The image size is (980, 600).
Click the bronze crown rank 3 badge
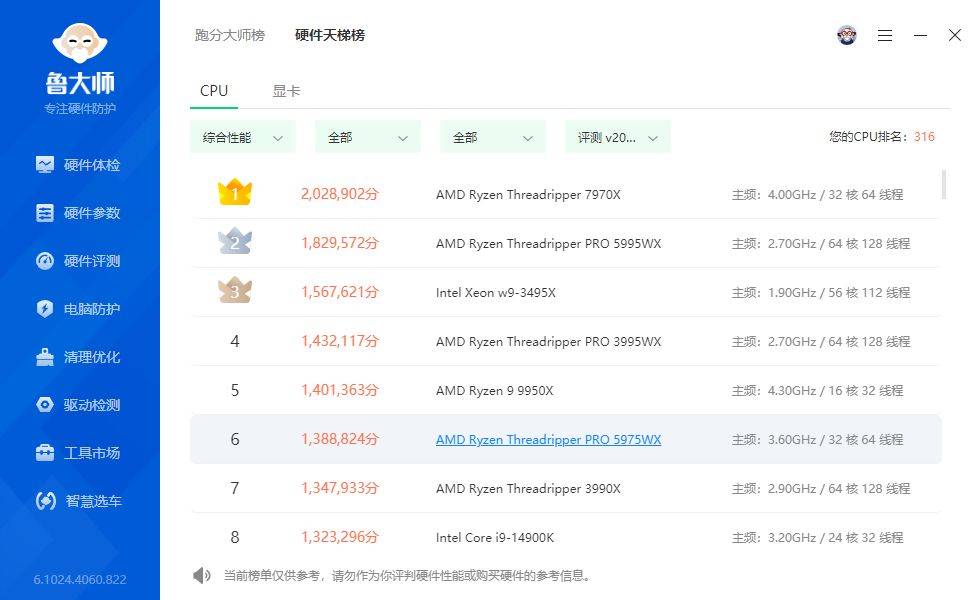(234, 290)
